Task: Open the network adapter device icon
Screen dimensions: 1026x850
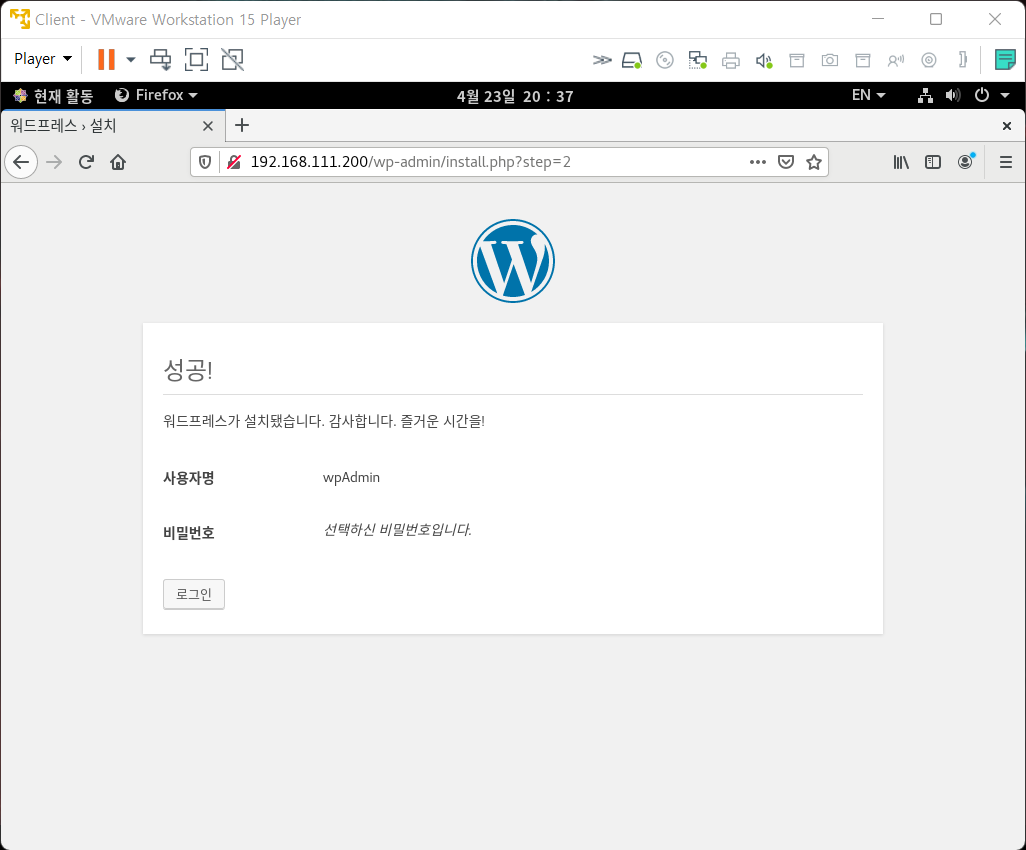Action: tap(698, 60)
